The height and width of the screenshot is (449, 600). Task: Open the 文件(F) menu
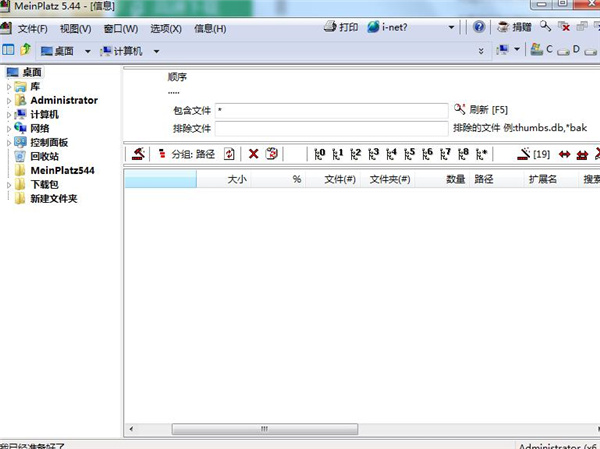click(x=32, y=28)
